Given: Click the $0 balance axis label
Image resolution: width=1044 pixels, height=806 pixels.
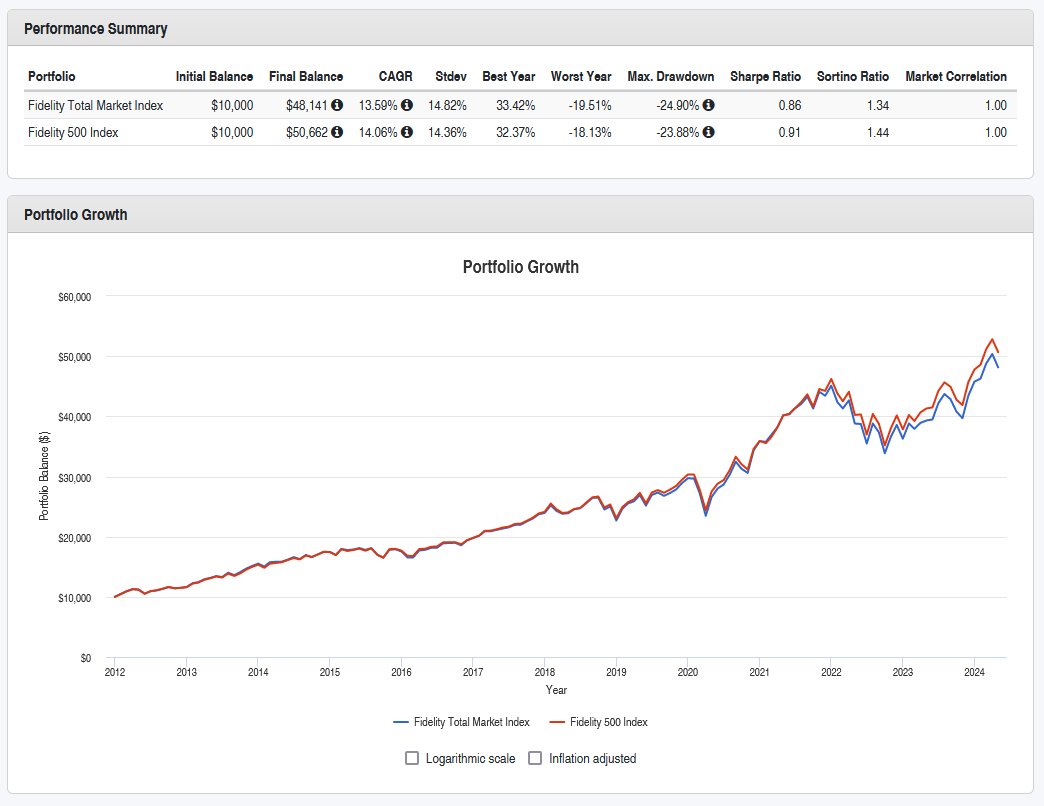Looking at the screenshot, I should point(85,658).
